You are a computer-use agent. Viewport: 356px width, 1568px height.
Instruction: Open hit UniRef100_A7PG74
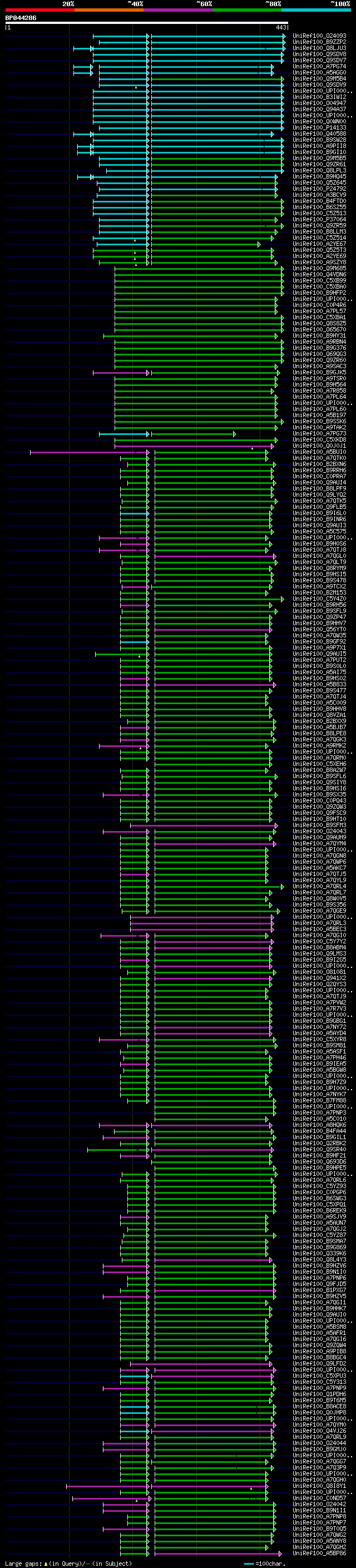tap(319, 66)
